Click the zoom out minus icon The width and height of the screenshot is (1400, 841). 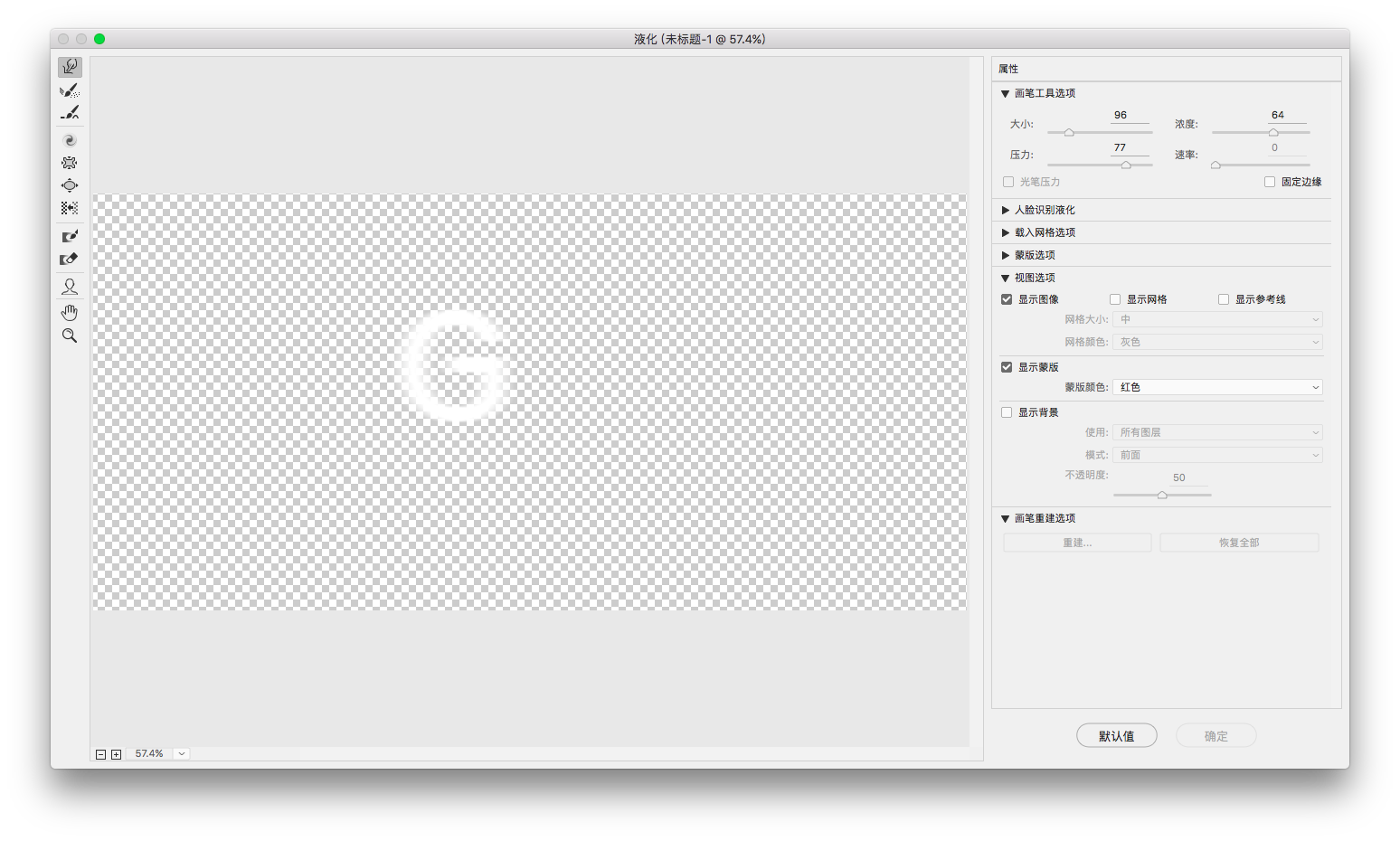pos(101,754)
